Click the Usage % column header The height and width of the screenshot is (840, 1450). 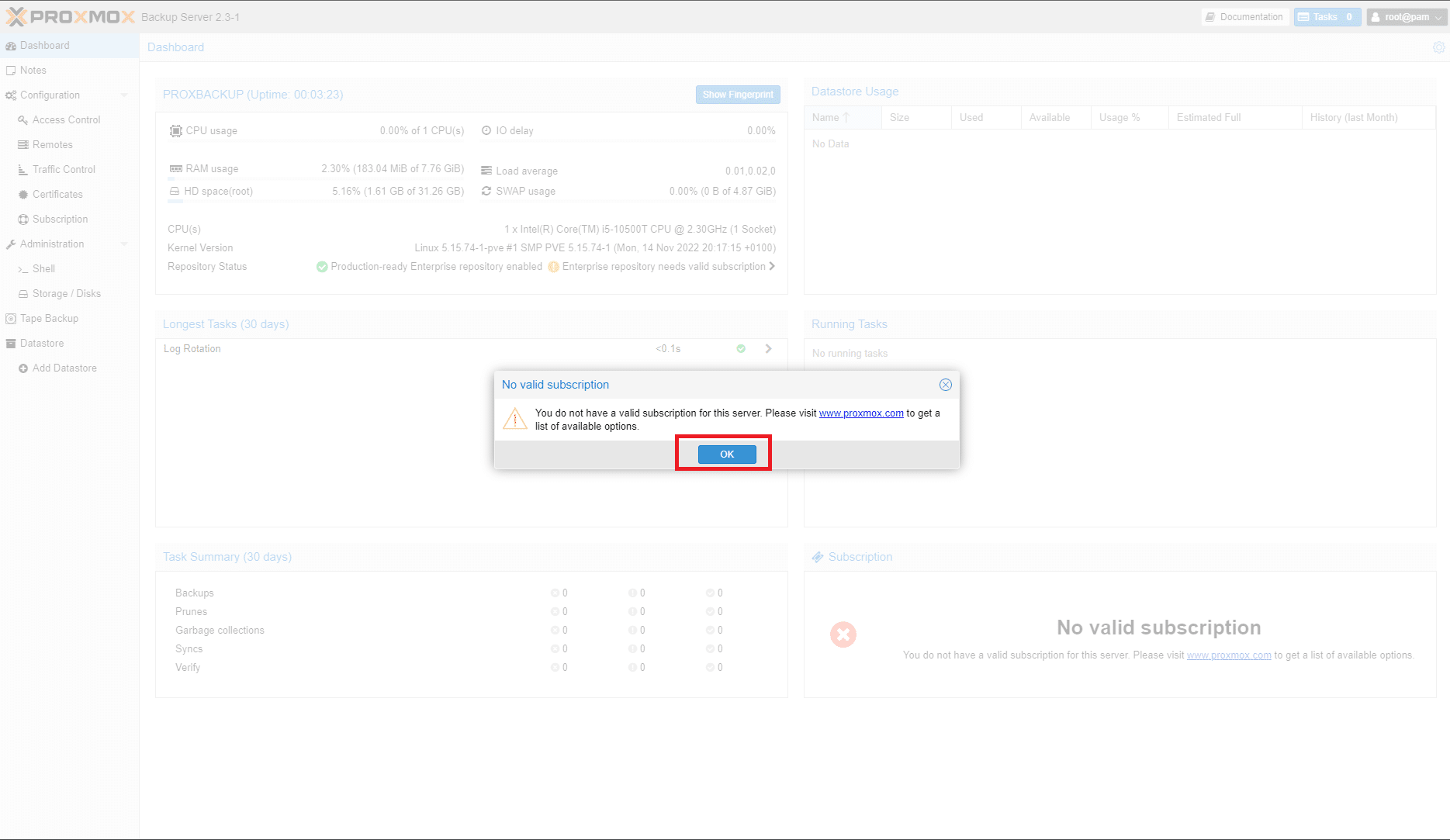click(x=1130, y=118)
